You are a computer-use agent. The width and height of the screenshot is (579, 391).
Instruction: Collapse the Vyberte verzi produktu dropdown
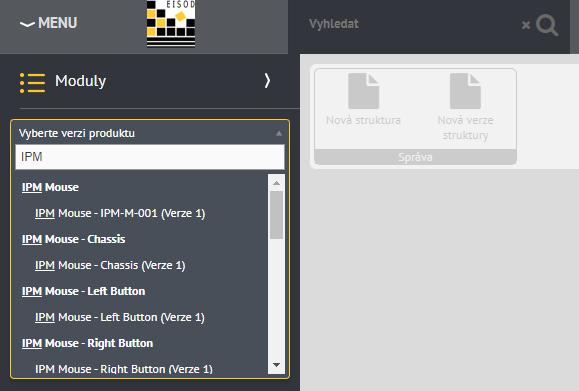pyautogui.click(x=279, y=133)
